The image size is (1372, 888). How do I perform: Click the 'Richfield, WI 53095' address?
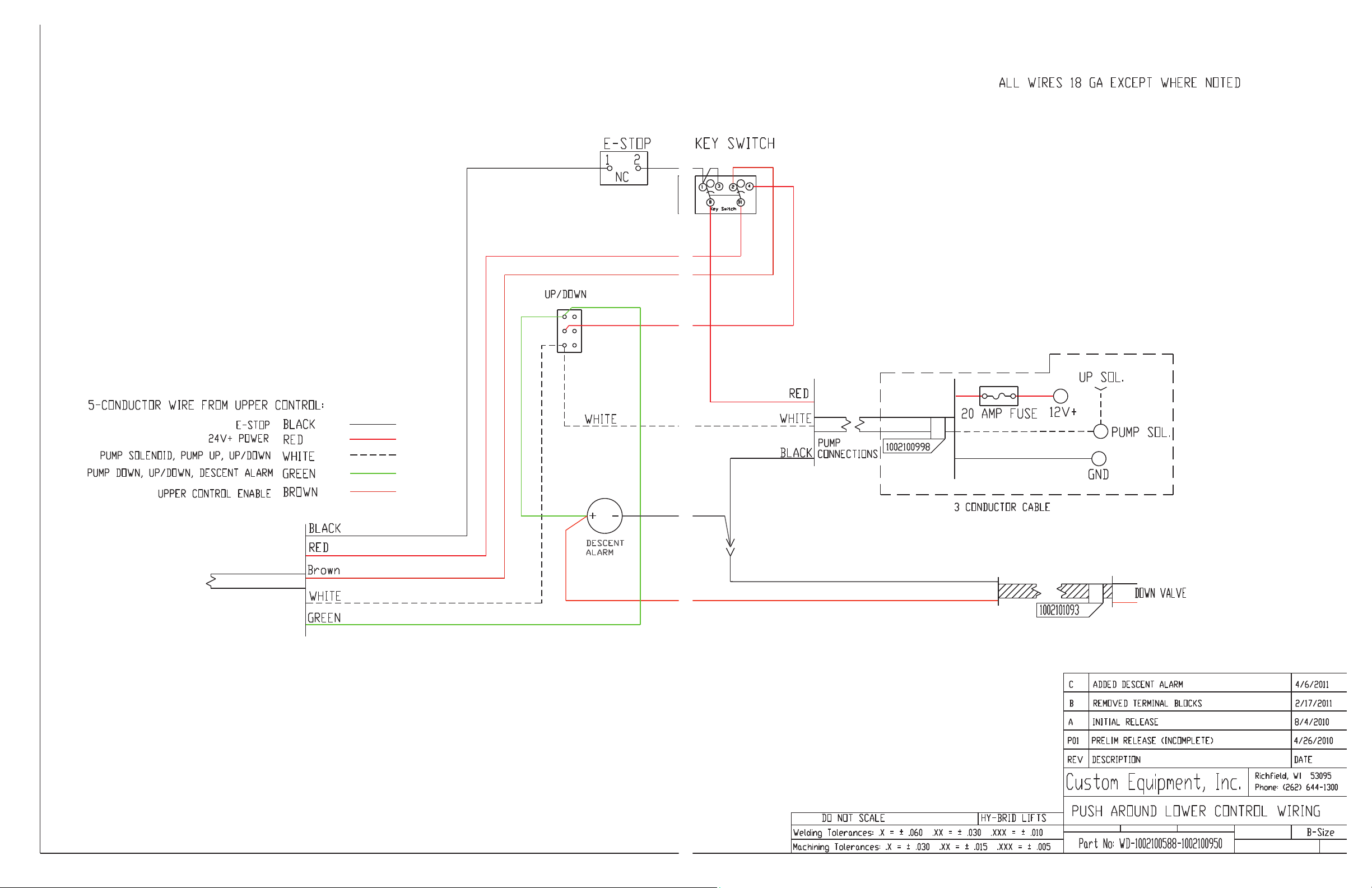click(1292, 775)
